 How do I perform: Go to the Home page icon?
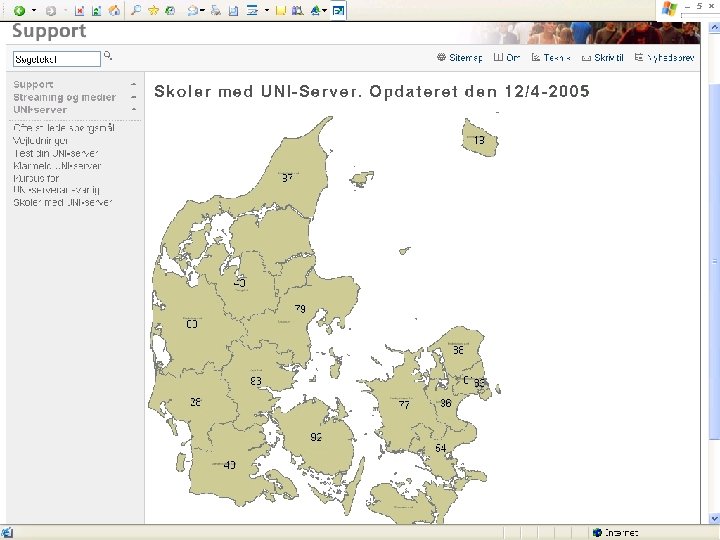point(114,10)
